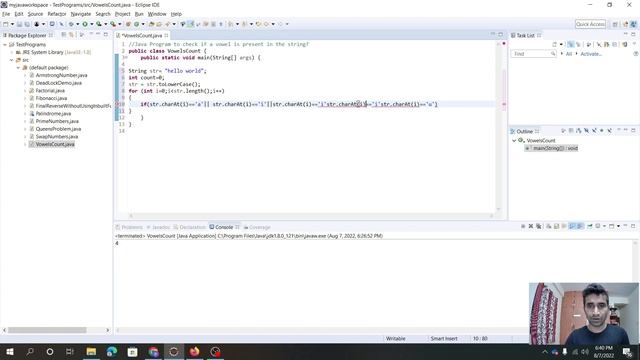640x360 pixels.
Task: Collapse the VowelsCount class in Outline
Action: click(514, 140)
